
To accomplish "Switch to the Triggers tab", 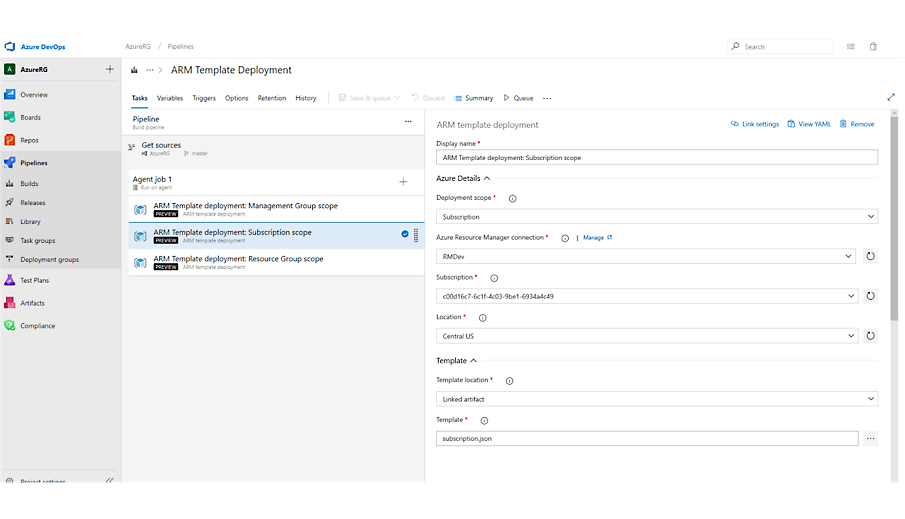I will point(204,98).
